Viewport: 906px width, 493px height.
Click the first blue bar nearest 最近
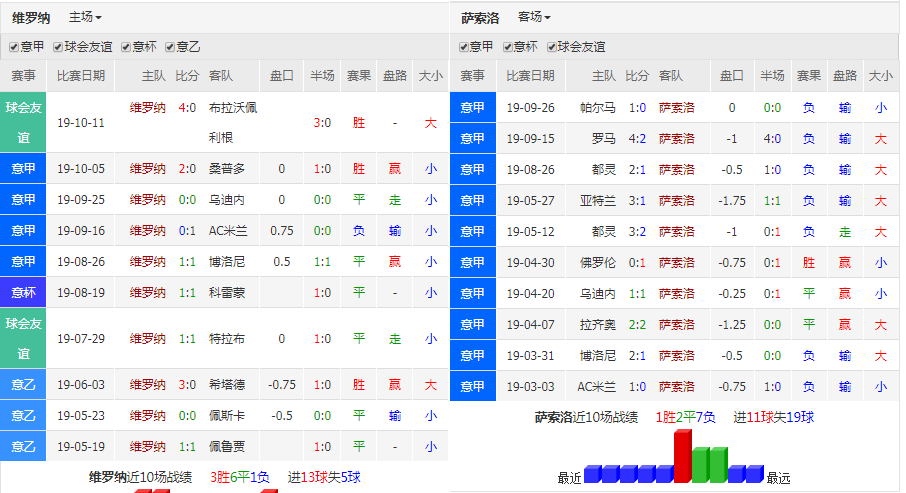coord(593,474)
